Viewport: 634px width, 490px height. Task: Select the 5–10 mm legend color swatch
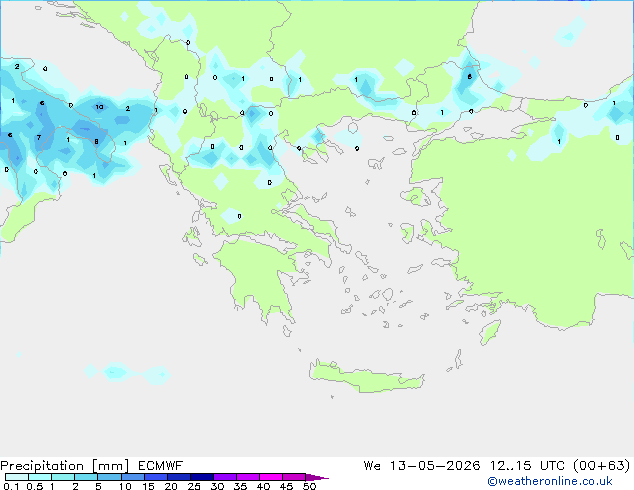(x=109, y=477)
